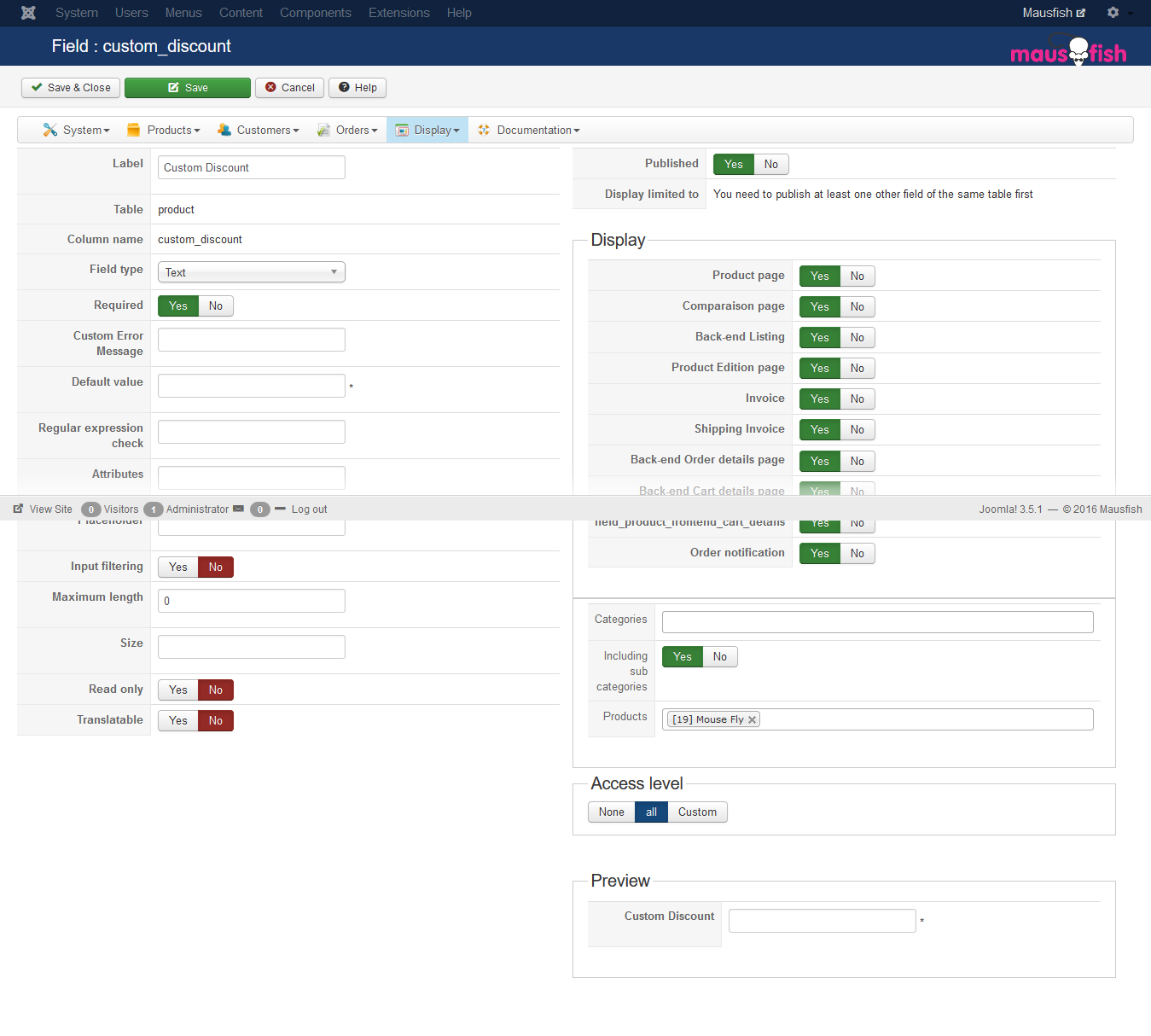
Task: Set Invoice display to No
Action: point(857,399)
